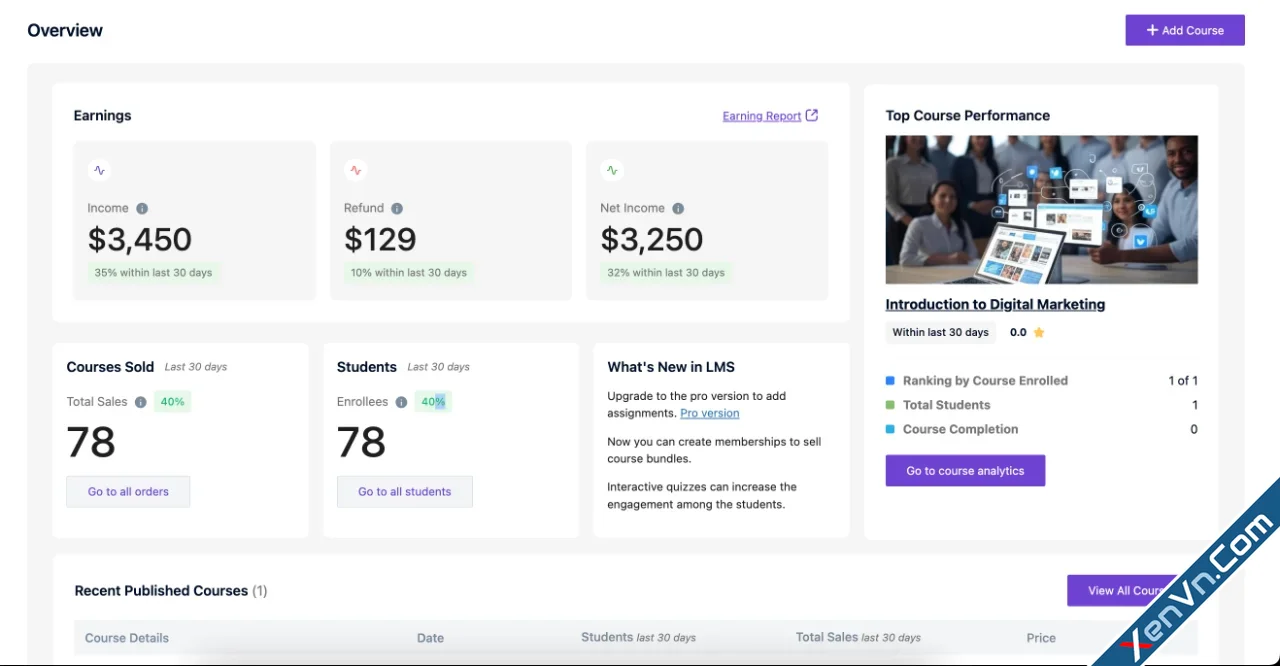Click the info icon next to Enrollees

point(402,401)
